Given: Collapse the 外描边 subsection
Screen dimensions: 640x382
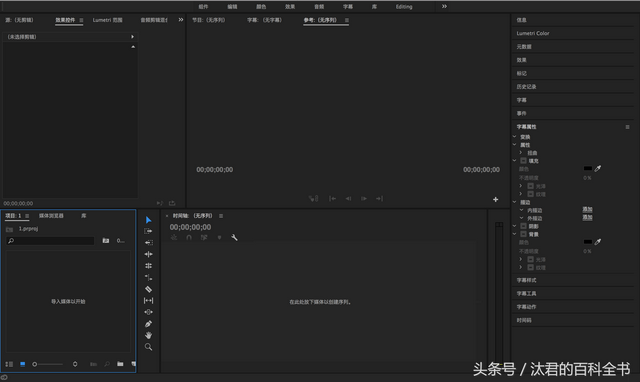Looking at the screenshot, I should pyautogui.click(x=521, y=218).
